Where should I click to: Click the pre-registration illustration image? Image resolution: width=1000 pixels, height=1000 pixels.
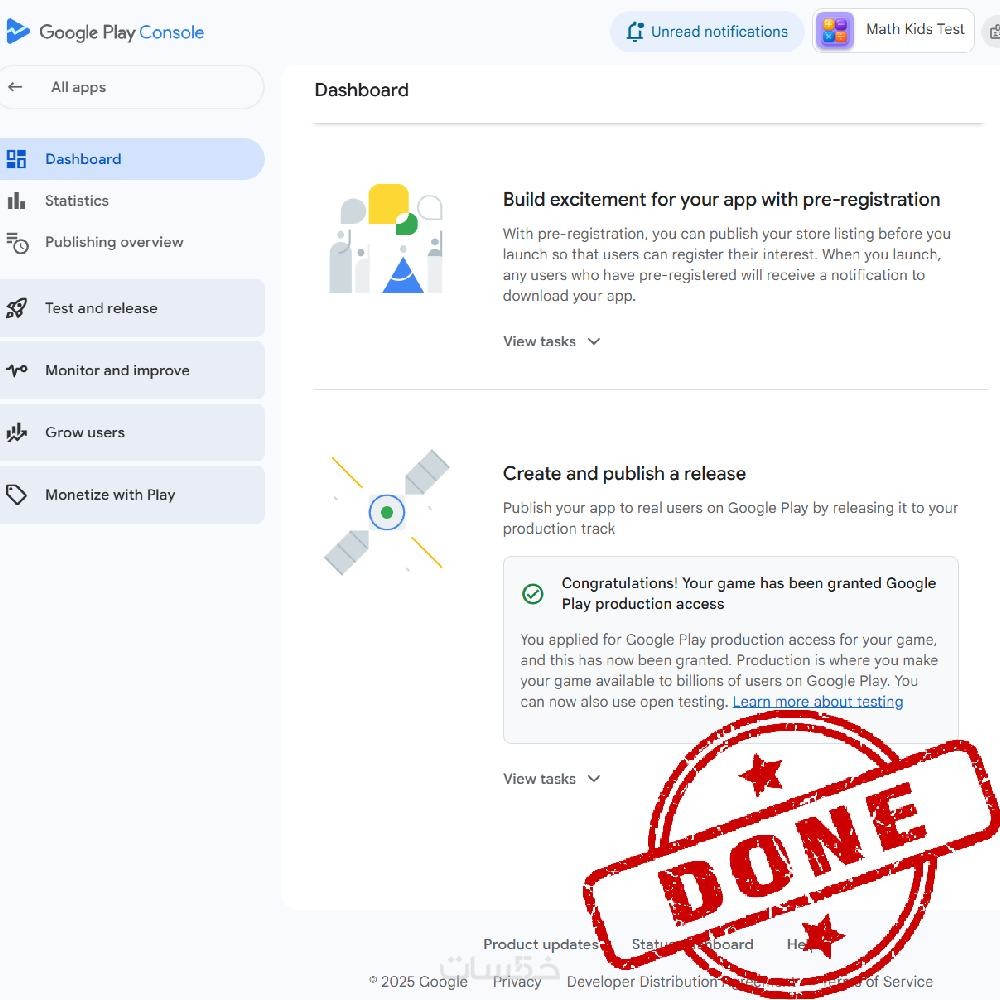(x=386, y=239)
